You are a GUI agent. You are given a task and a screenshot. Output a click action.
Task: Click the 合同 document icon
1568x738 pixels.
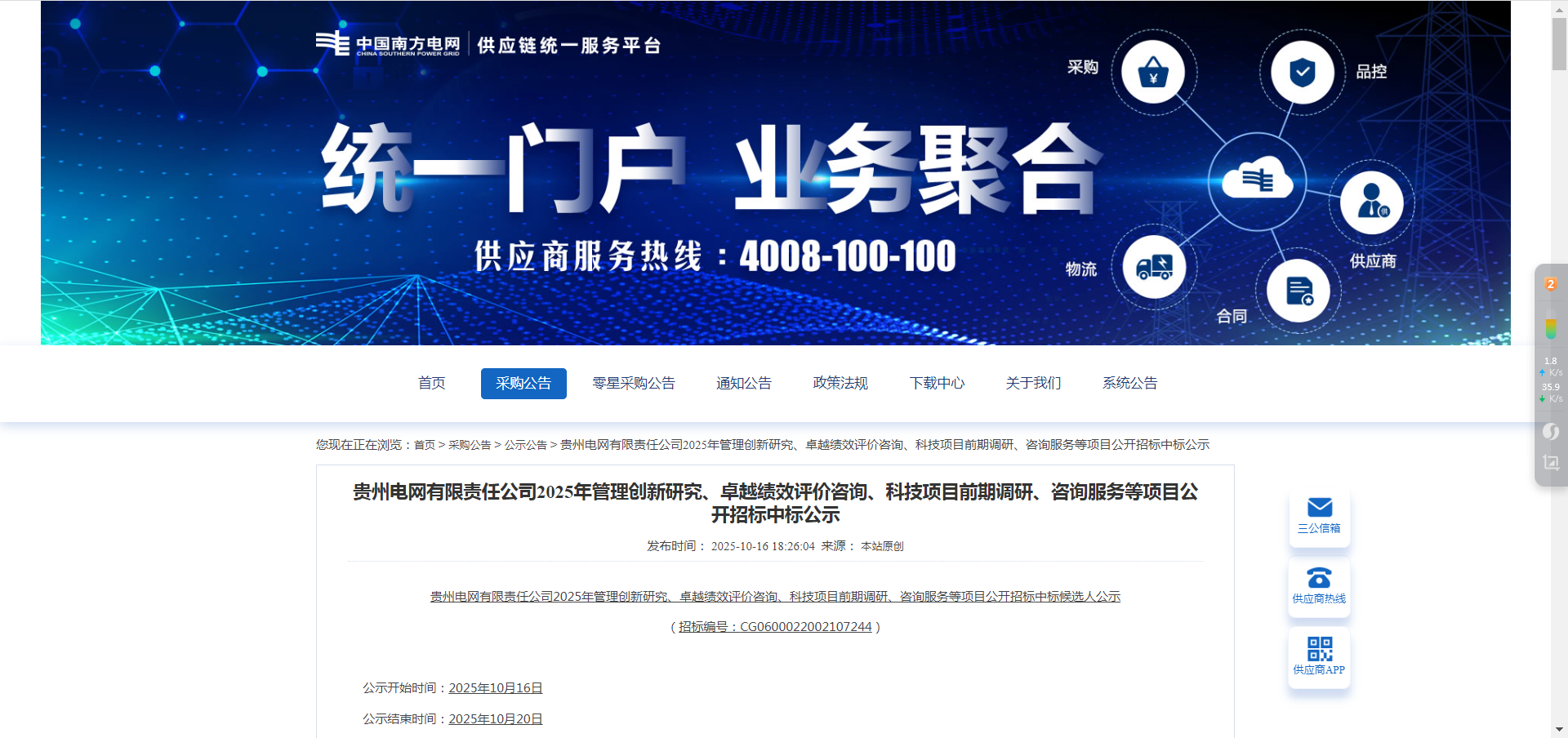pos(1298,291)
